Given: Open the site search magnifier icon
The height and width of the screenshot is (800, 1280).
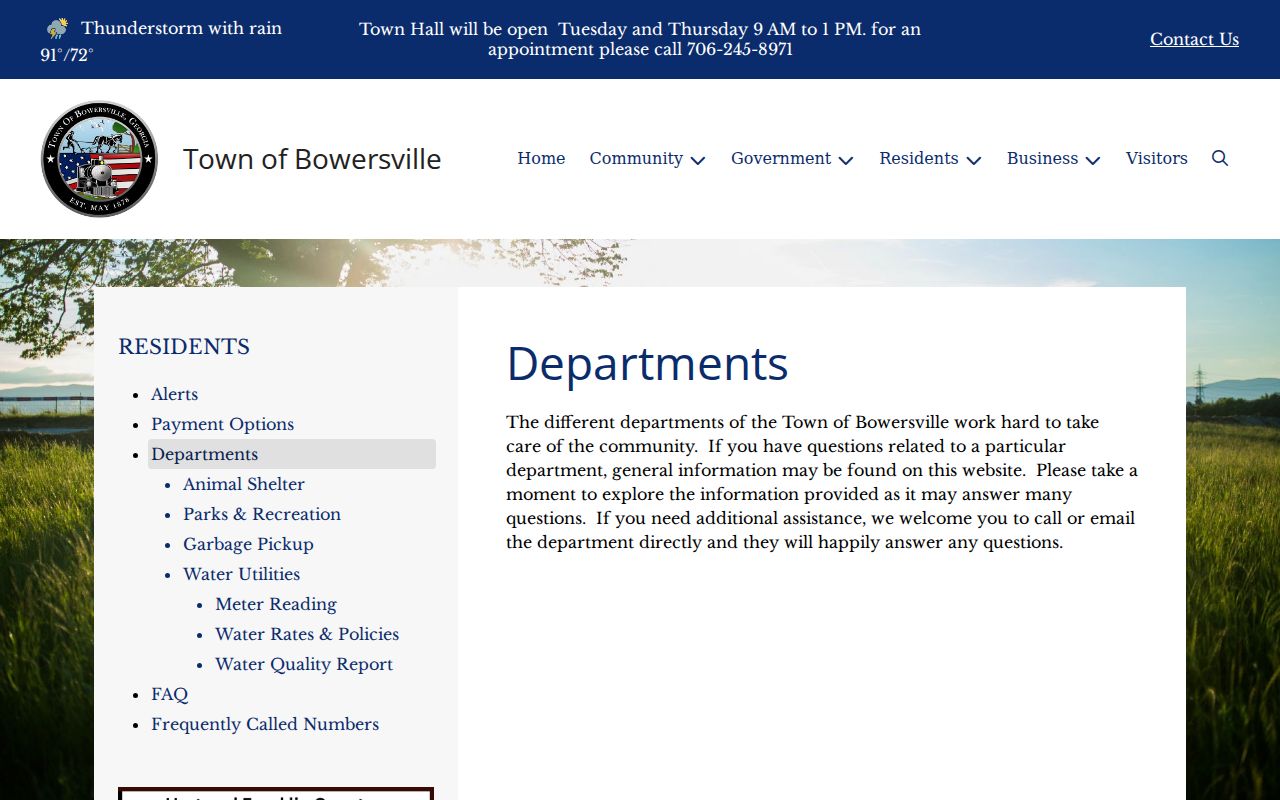Looking at the screenshot, I should [x=1220, y=158].
